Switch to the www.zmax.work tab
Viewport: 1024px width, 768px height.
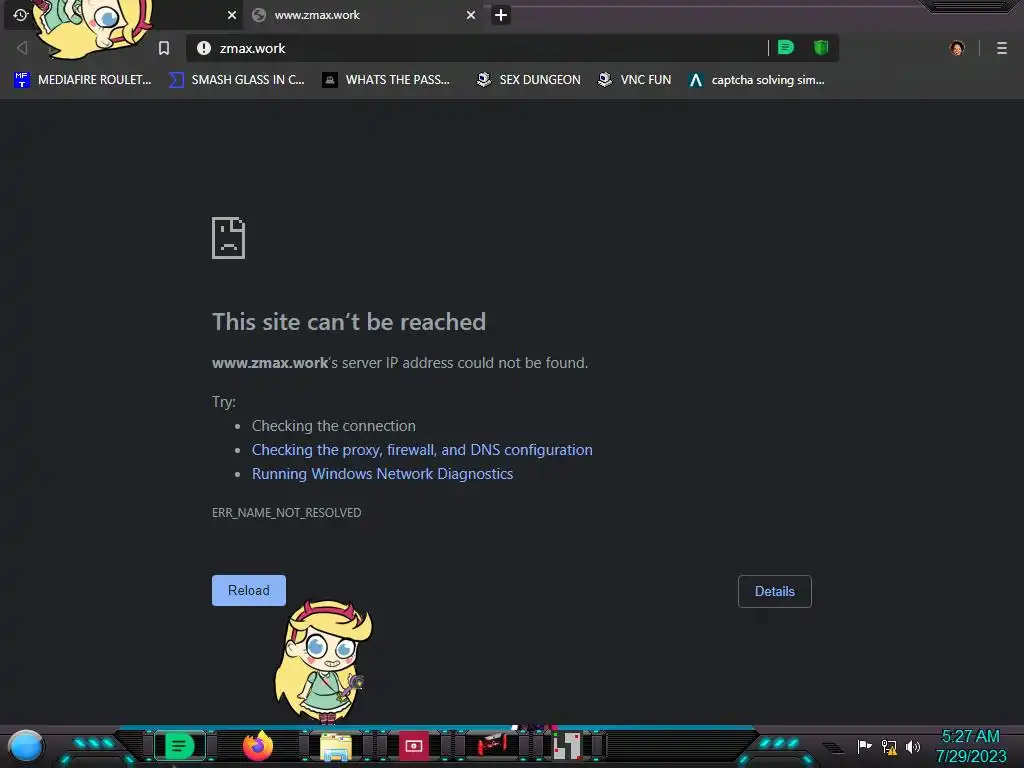click(363, 15)
